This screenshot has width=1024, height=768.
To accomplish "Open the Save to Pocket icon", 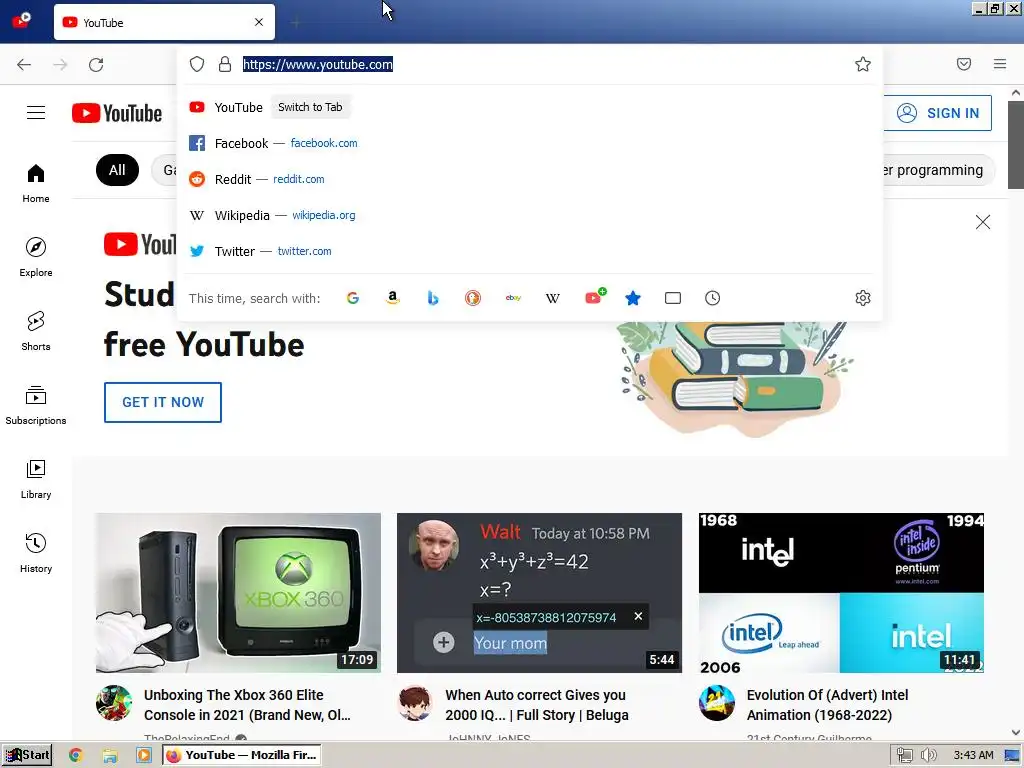I will tap(964, 64).
